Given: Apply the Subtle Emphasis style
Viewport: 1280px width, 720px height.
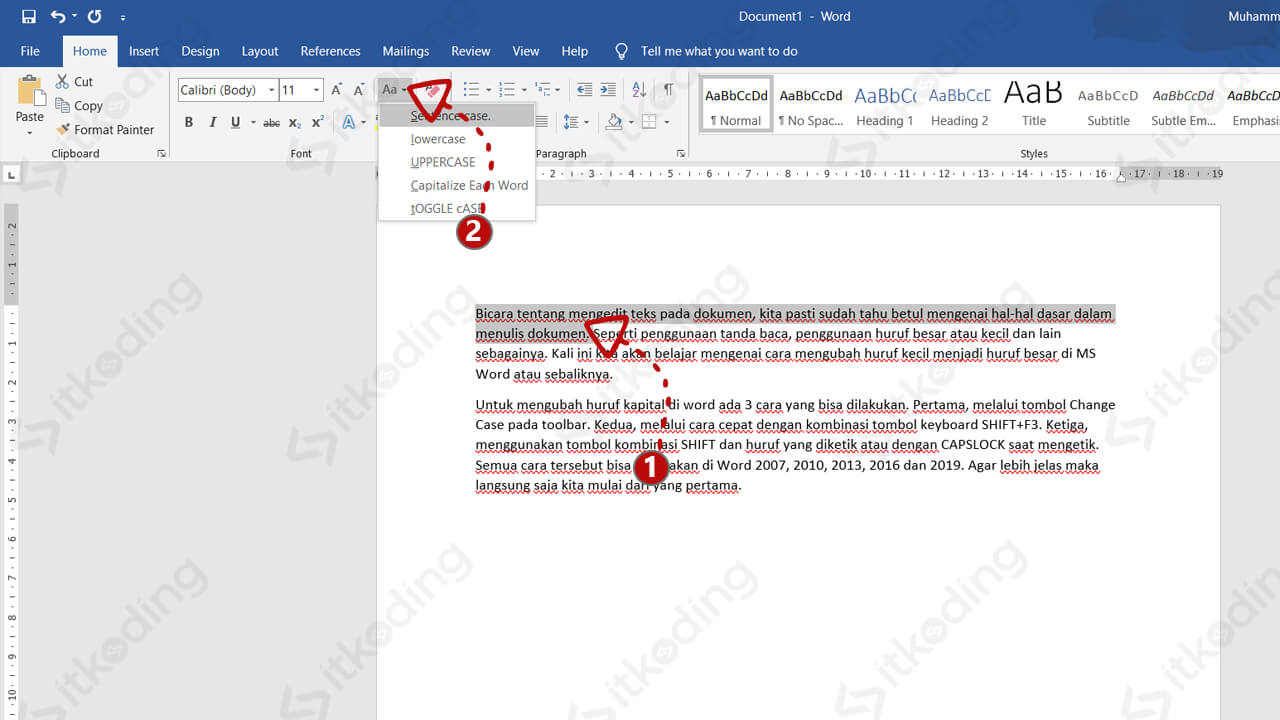Looking at the screenshot, I should point(1183,104).
